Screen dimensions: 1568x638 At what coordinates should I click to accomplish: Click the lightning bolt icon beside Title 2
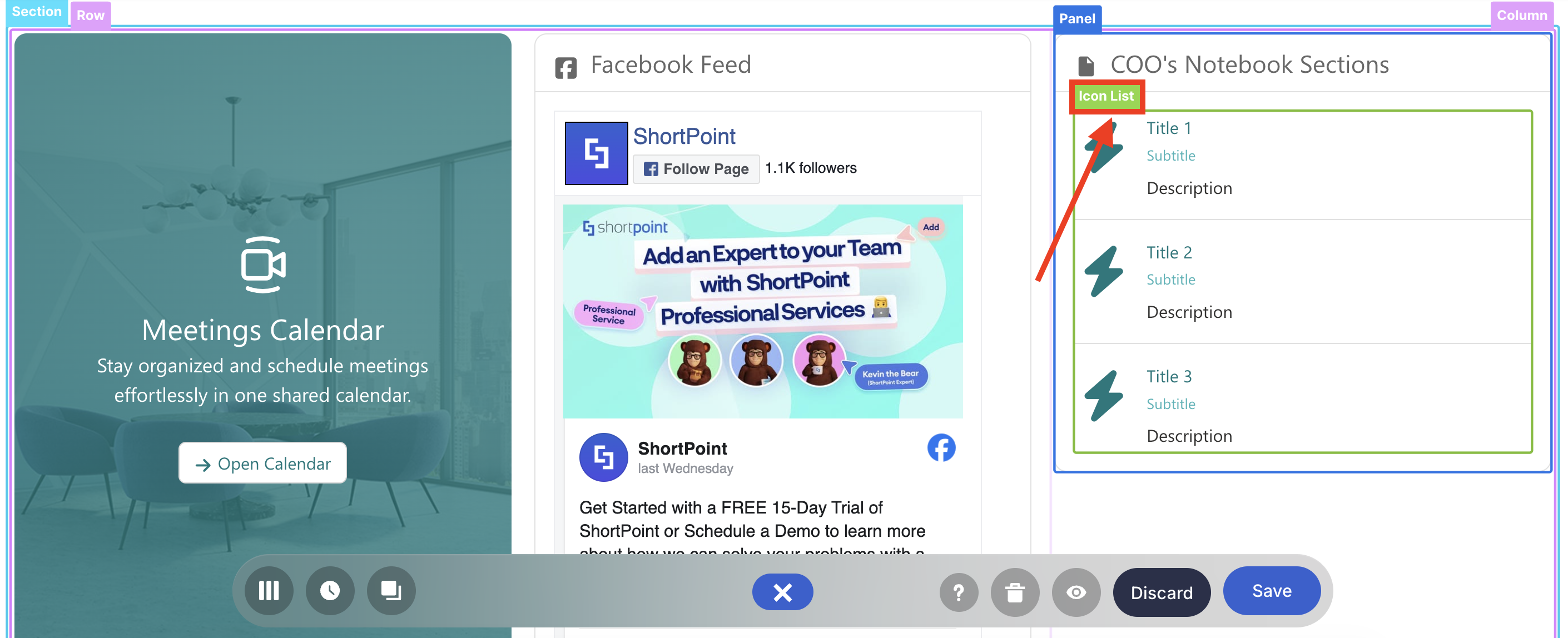[x=1104, y=271]
